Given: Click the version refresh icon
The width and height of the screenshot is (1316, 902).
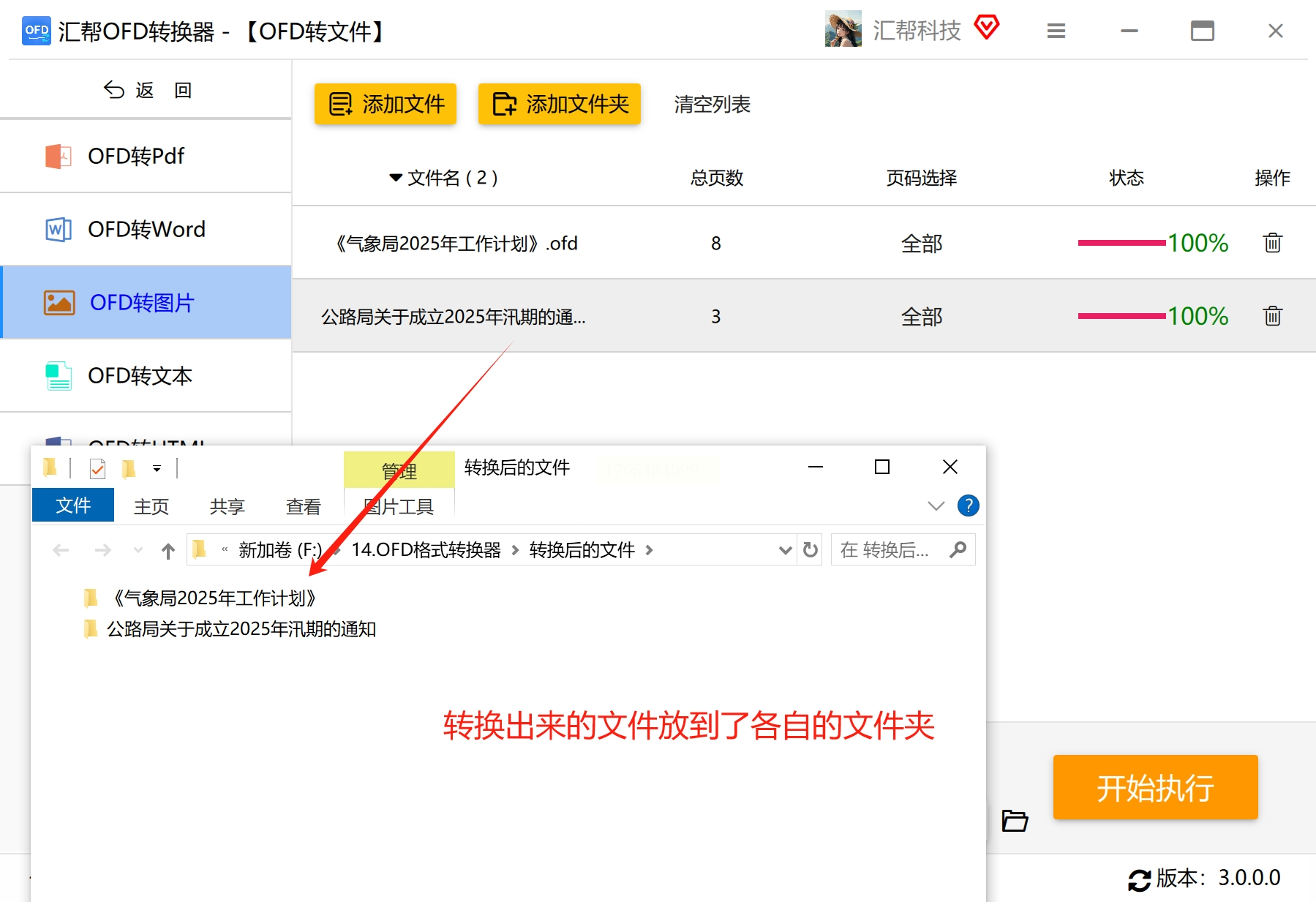Looking at the screenshot, I should (x=1139, y=879).
